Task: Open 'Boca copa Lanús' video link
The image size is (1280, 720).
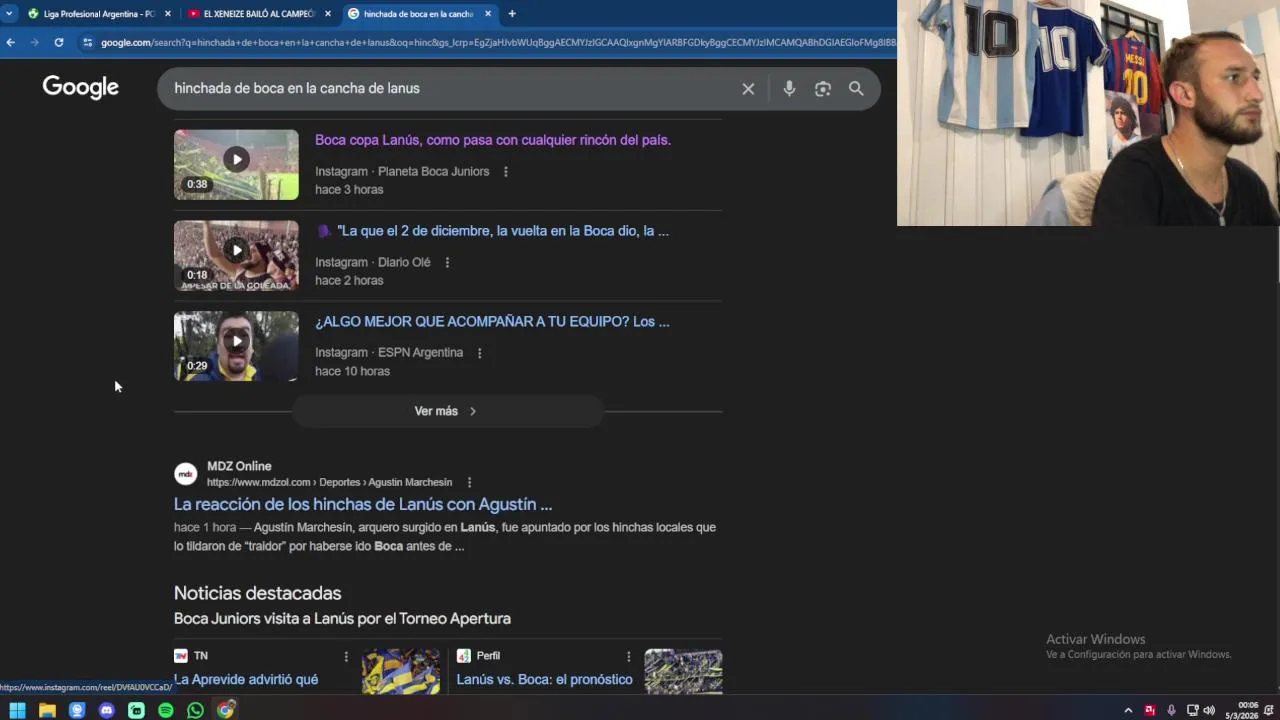Action: (492, 140)
